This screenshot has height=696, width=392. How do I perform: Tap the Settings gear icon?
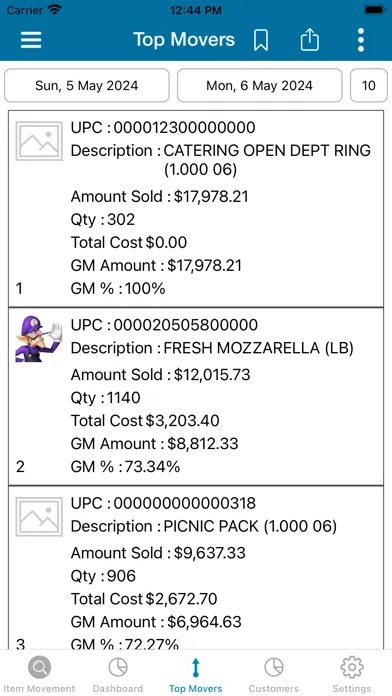coord(352,667)
